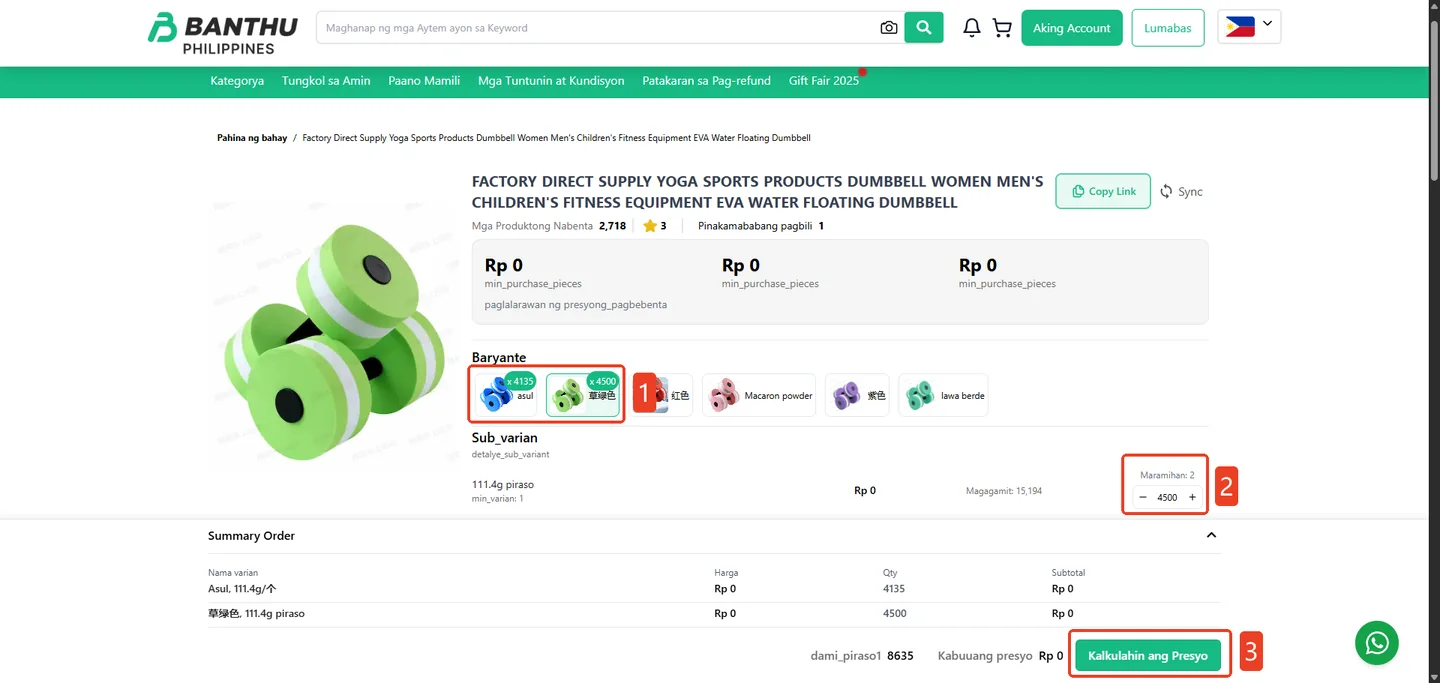The height and width of the screenshot is (683, 1440).
Task: Open Mga Tuntunin at Kundisyon page
Action: (x=551, y=81)
